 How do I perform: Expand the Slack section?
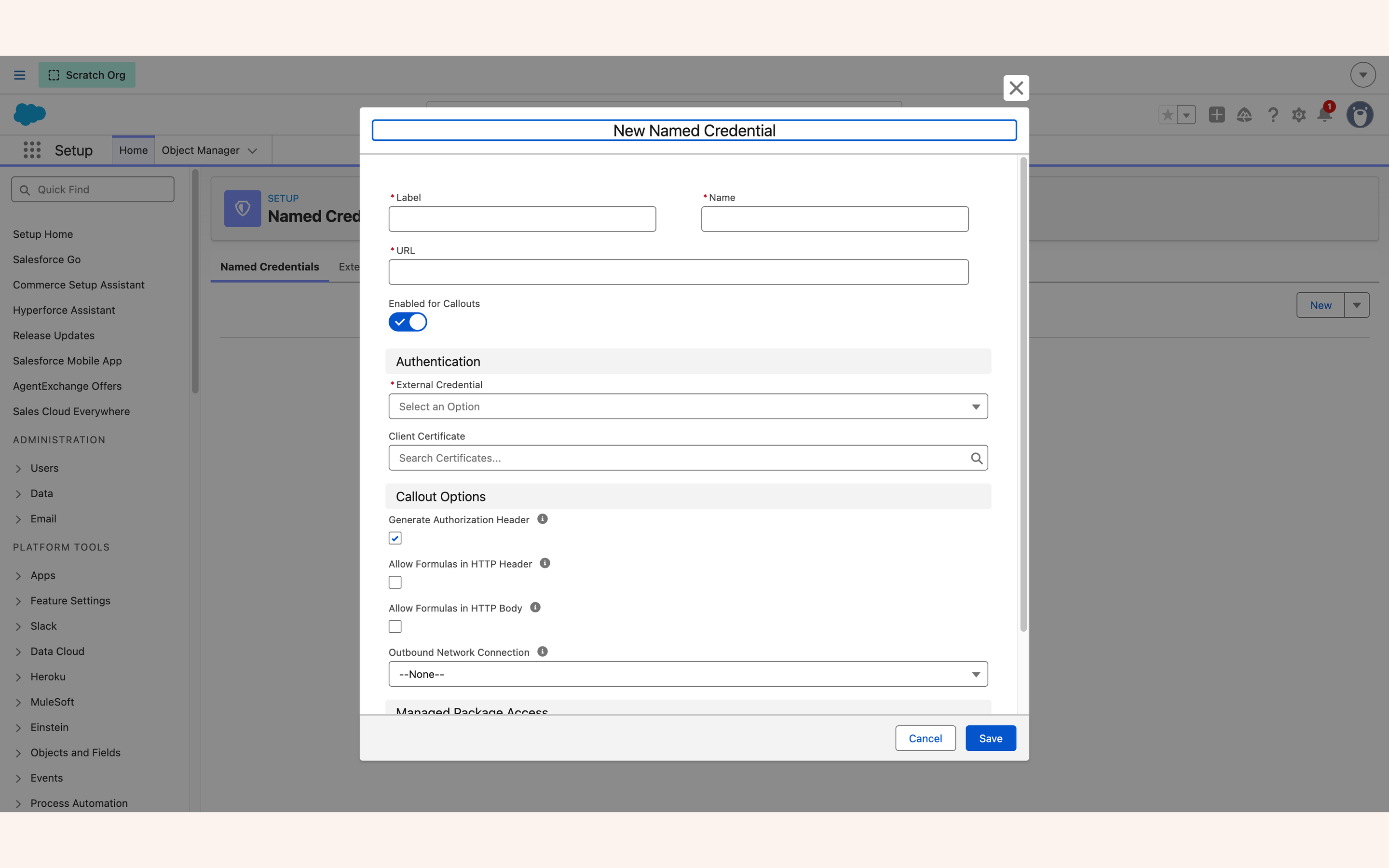18,627
